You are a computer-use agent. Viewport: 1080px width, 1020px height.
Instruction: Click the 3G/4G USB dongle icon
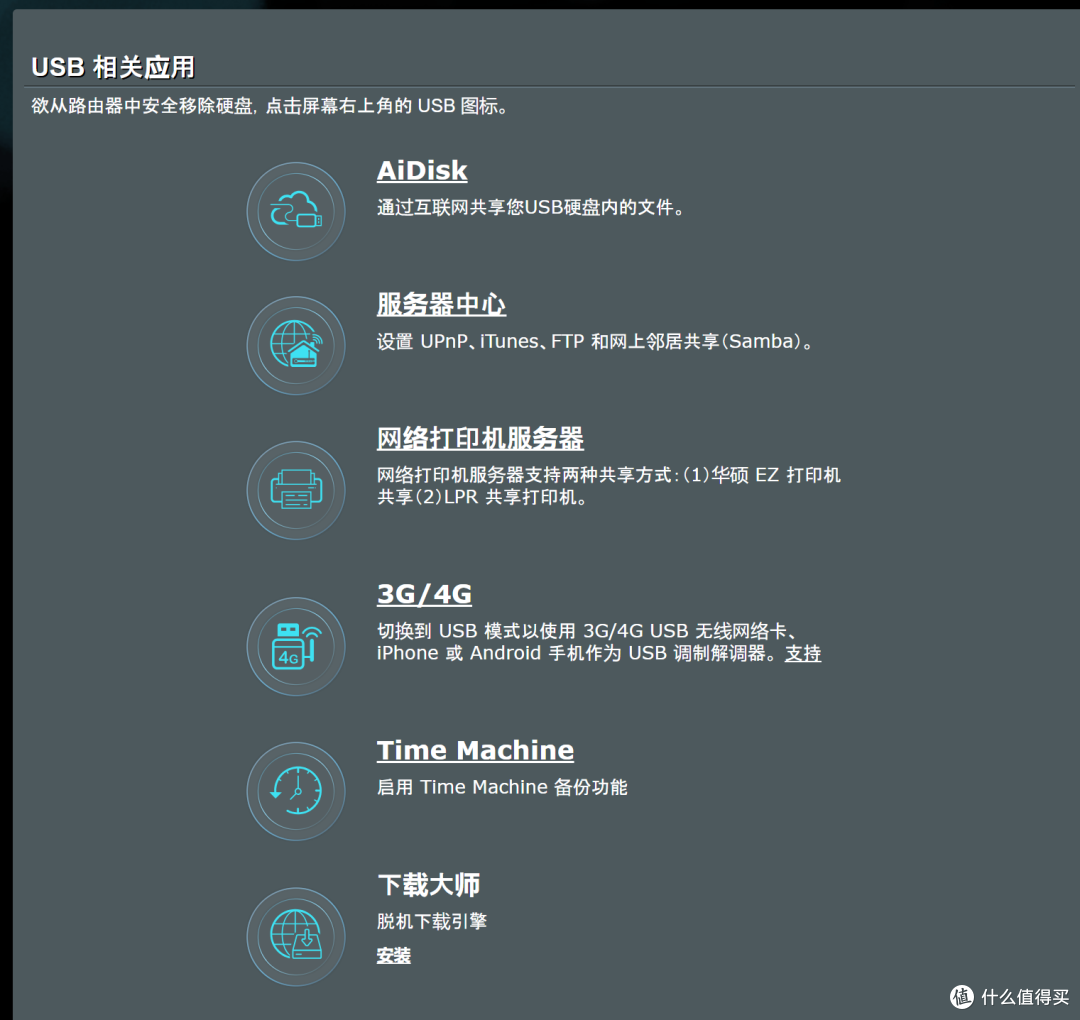point(296,646)
